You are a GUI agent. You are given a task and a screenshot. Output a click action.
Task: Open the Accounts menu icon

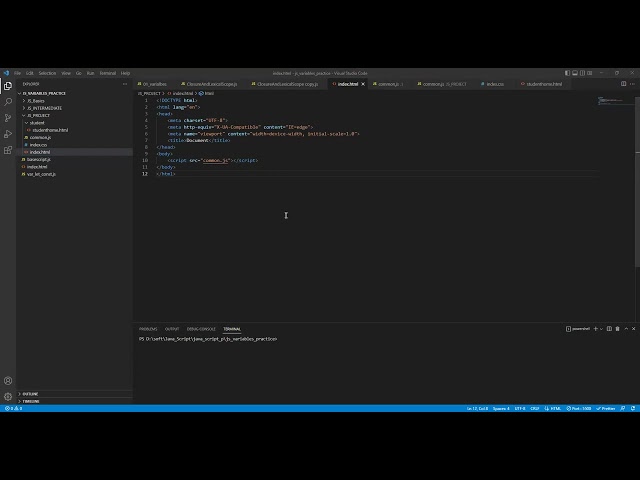click(x=8, y=381)
